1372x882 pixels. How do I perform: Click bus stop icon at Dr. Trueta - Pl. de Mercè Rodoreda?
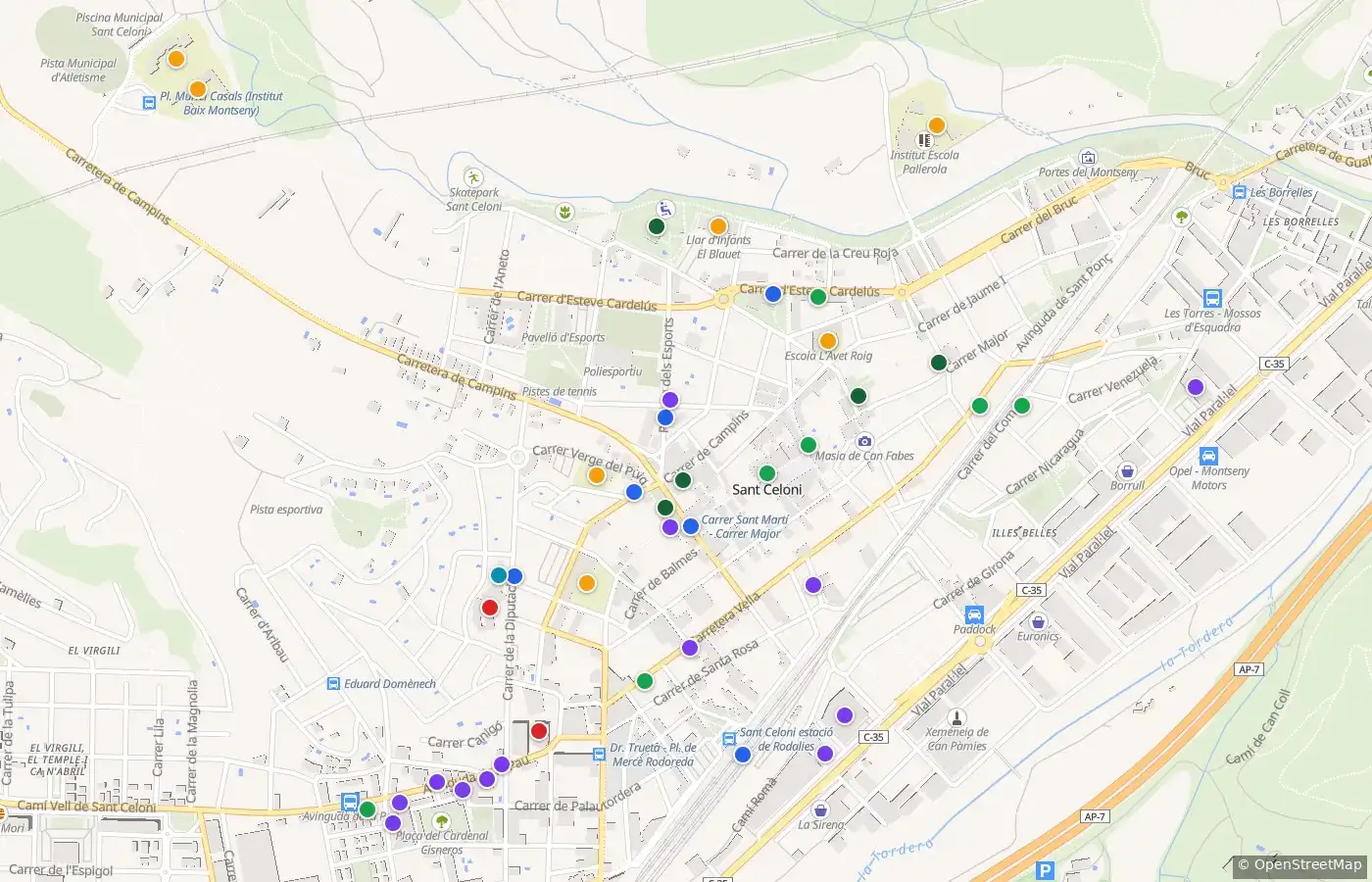(599, 754)
